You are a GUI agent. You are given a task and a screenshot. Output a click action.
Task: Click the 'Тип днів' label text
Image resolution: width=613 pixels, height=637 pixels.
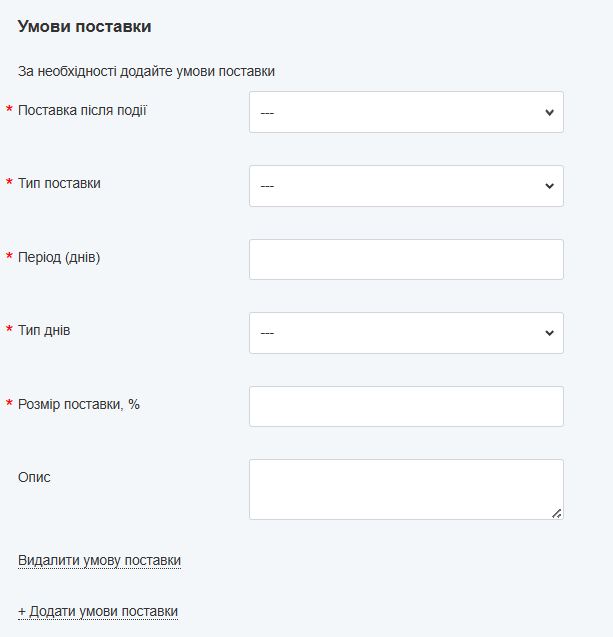pyautogui.click(x=44, y=330)
